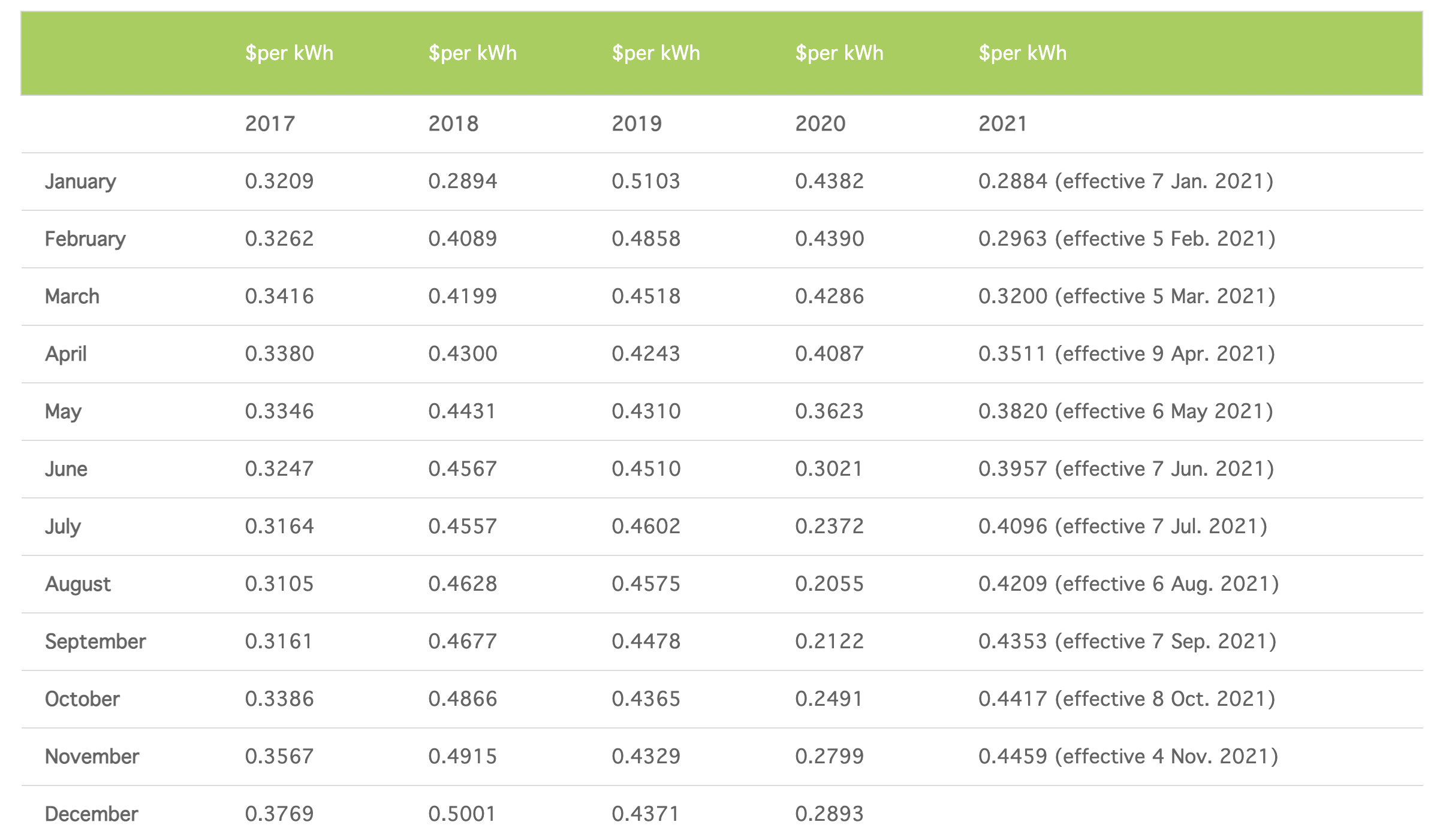Click the 2021 year column header
This screenshot has height=840, width=1440.
[1002, 123]
